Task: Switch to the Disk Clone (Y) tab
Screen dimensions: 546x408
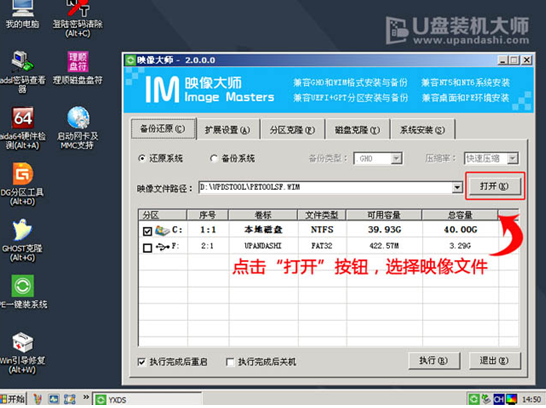Action: tap(357, 130)
